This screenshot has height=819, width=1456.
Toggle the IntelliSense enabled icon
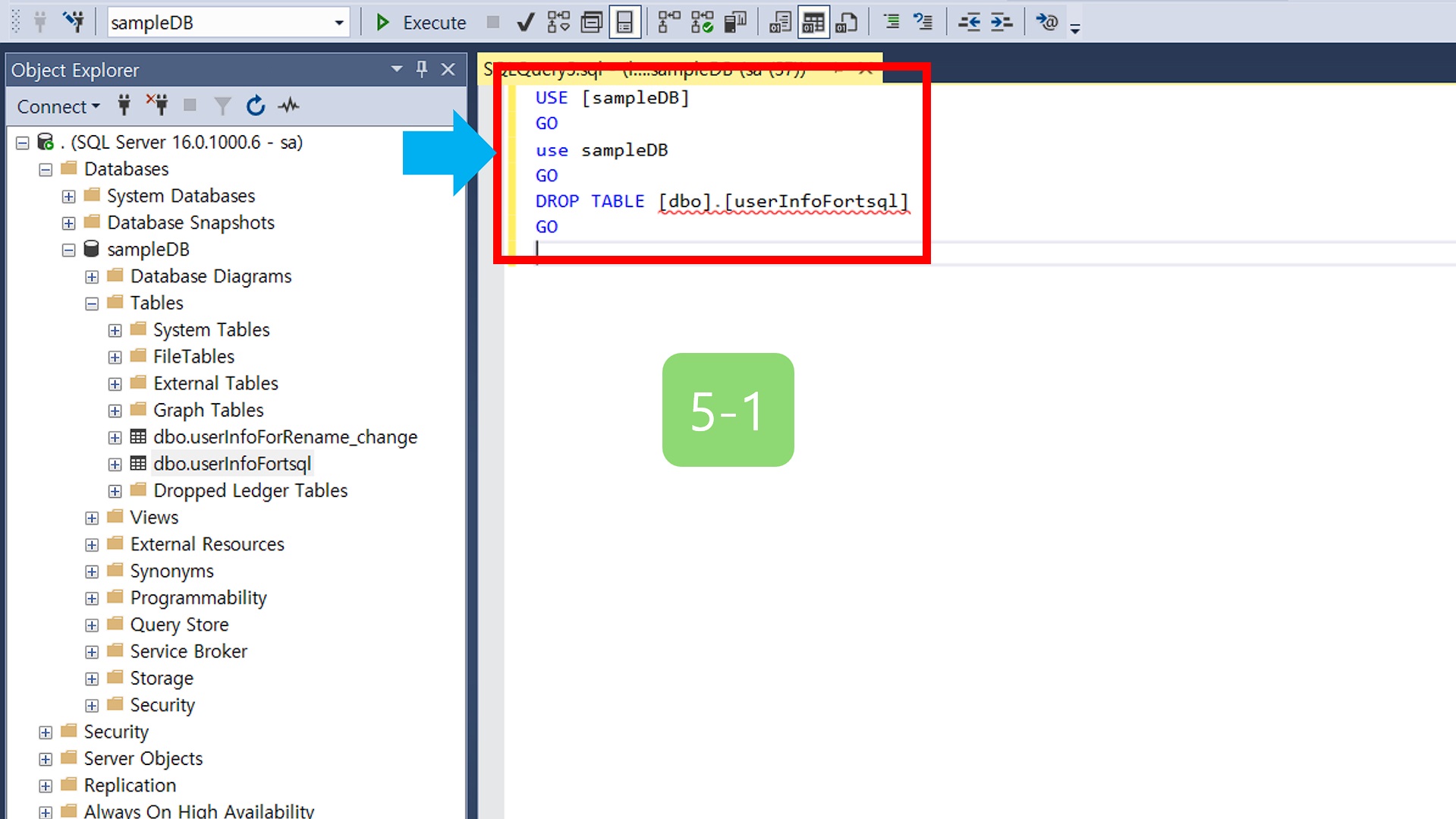tap(624, 23)
